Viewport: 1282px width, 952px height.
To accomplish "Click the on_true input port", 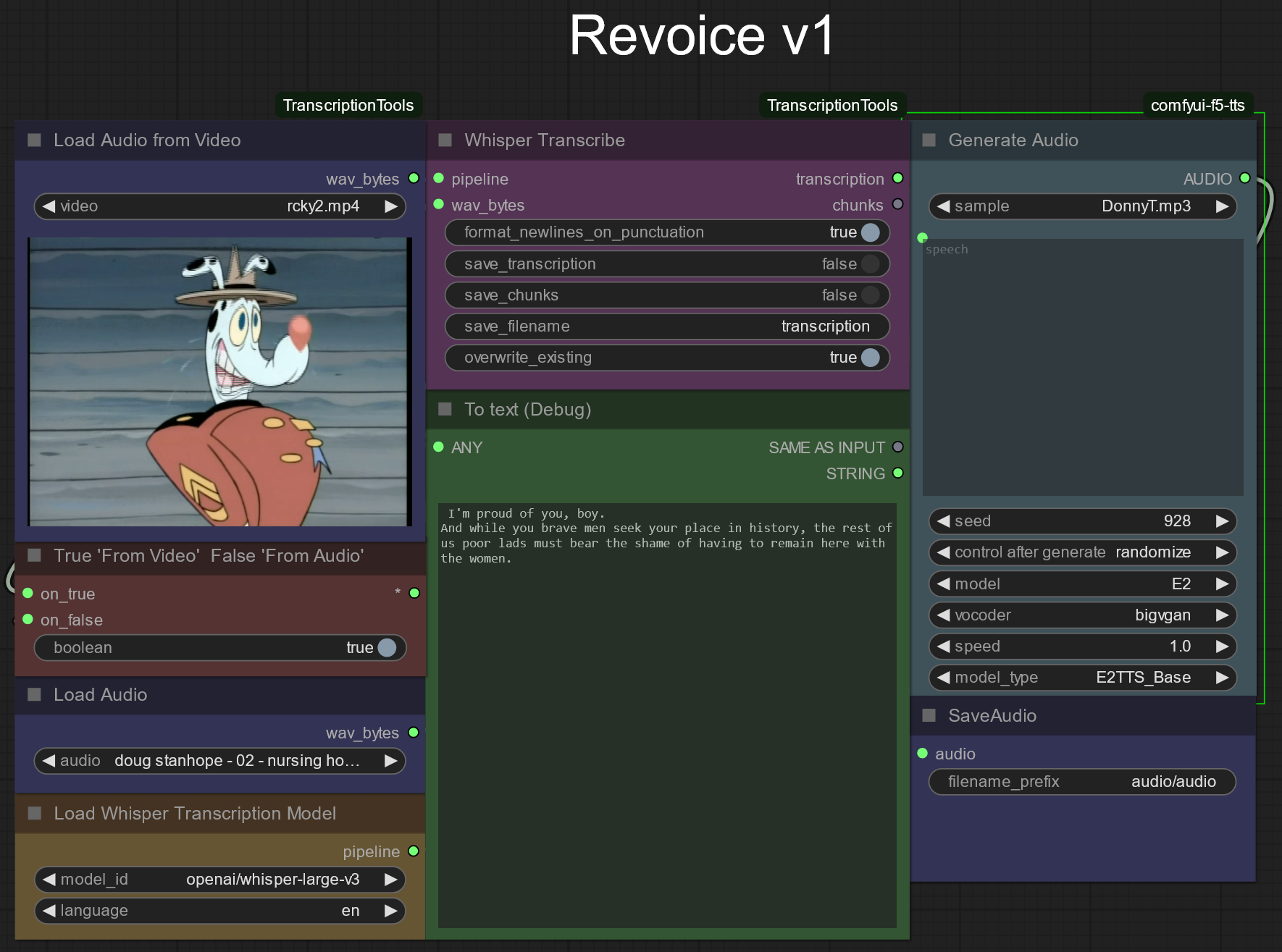I will click(28, 593).
